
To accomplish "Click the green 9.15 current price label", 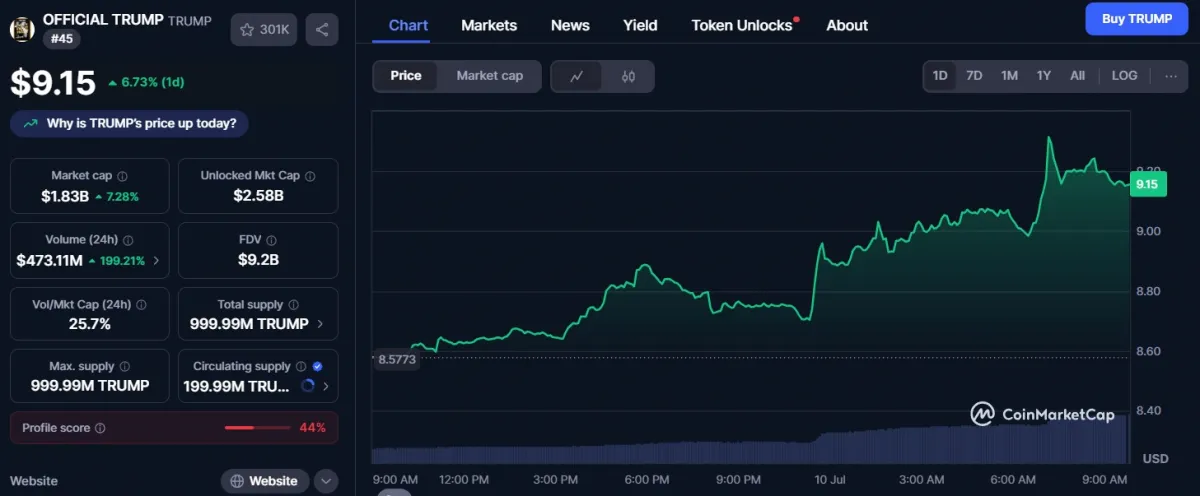I will 1147,183.
